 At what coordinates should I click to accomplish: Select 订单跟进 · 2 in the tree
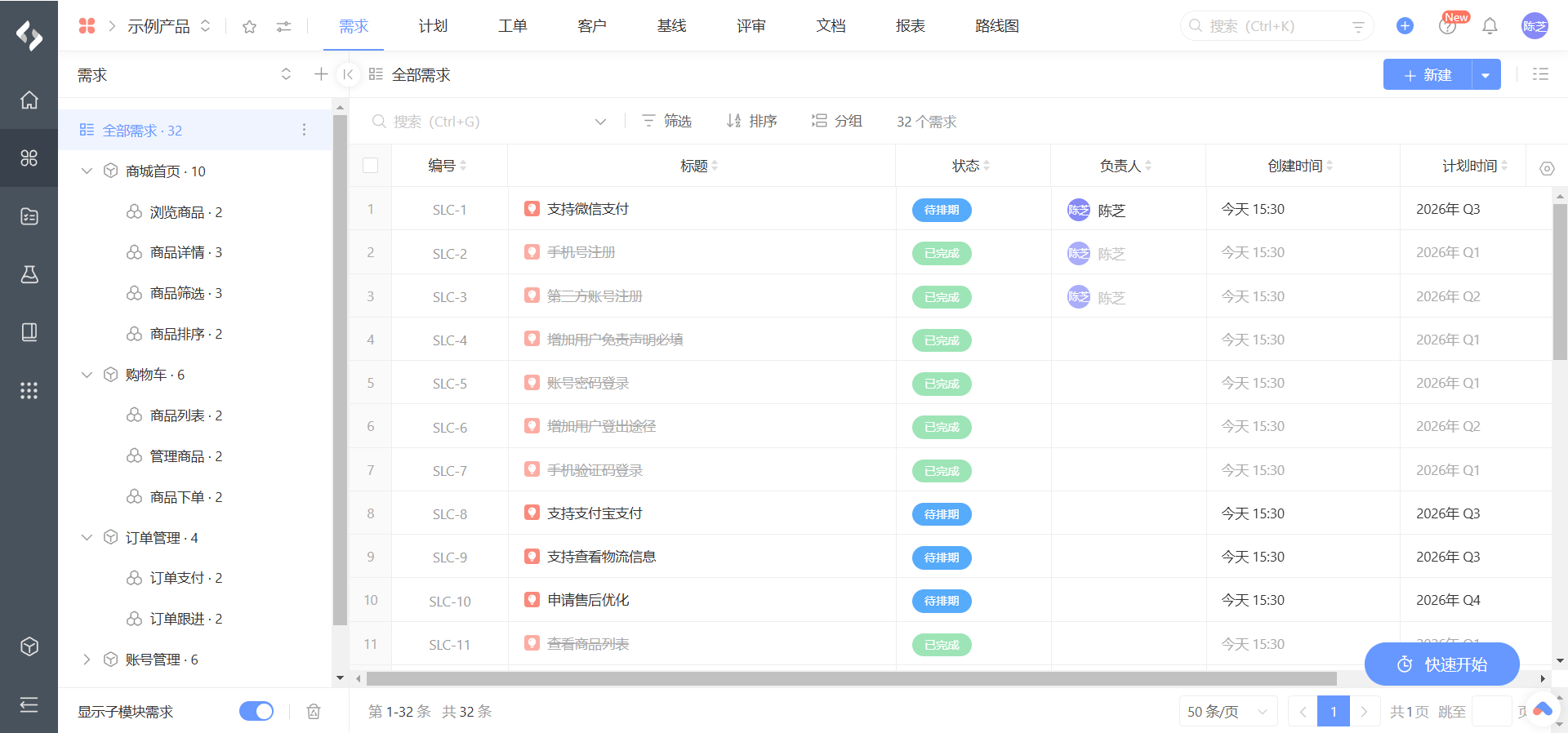click(x=186, y=619)
